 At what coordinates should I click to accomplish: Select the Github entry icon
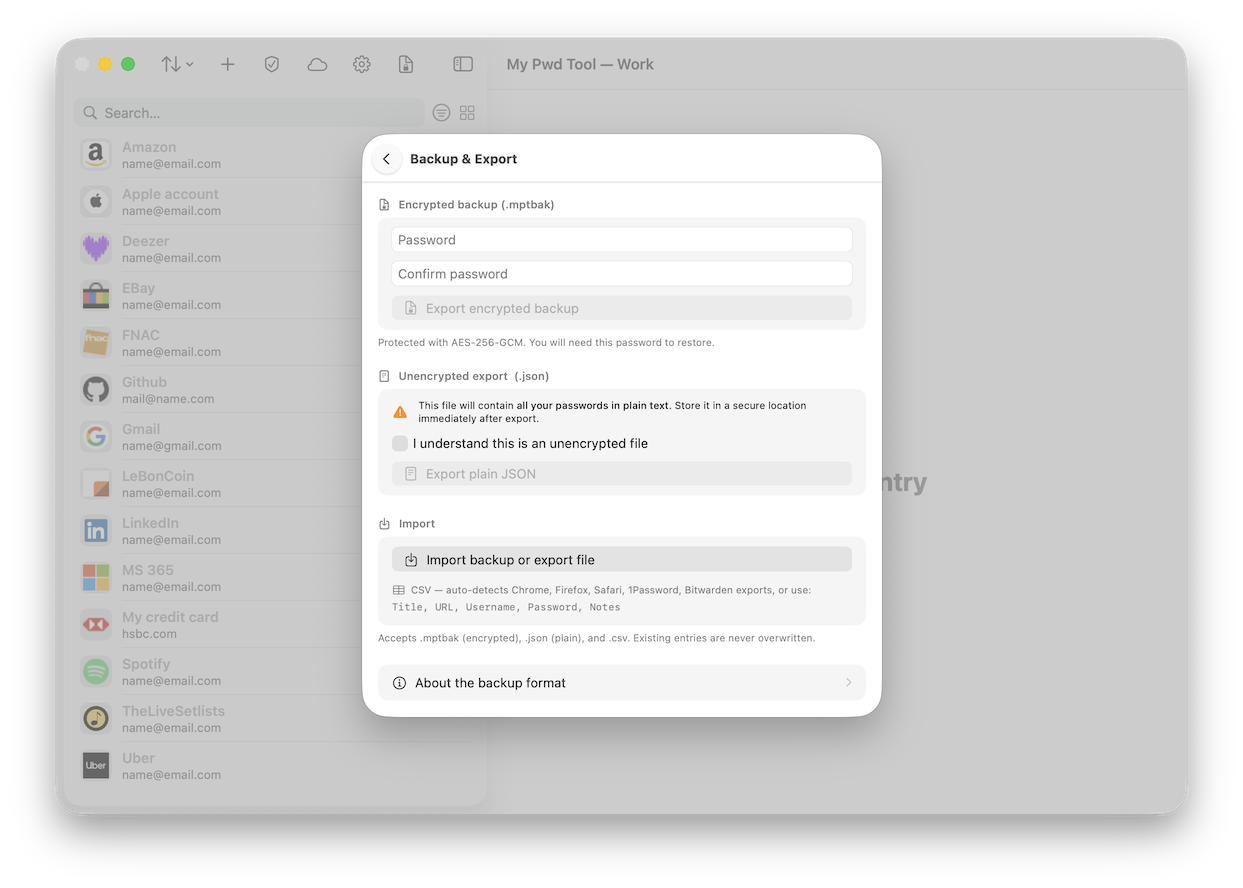pyautogui.click(x=96, y=389)
